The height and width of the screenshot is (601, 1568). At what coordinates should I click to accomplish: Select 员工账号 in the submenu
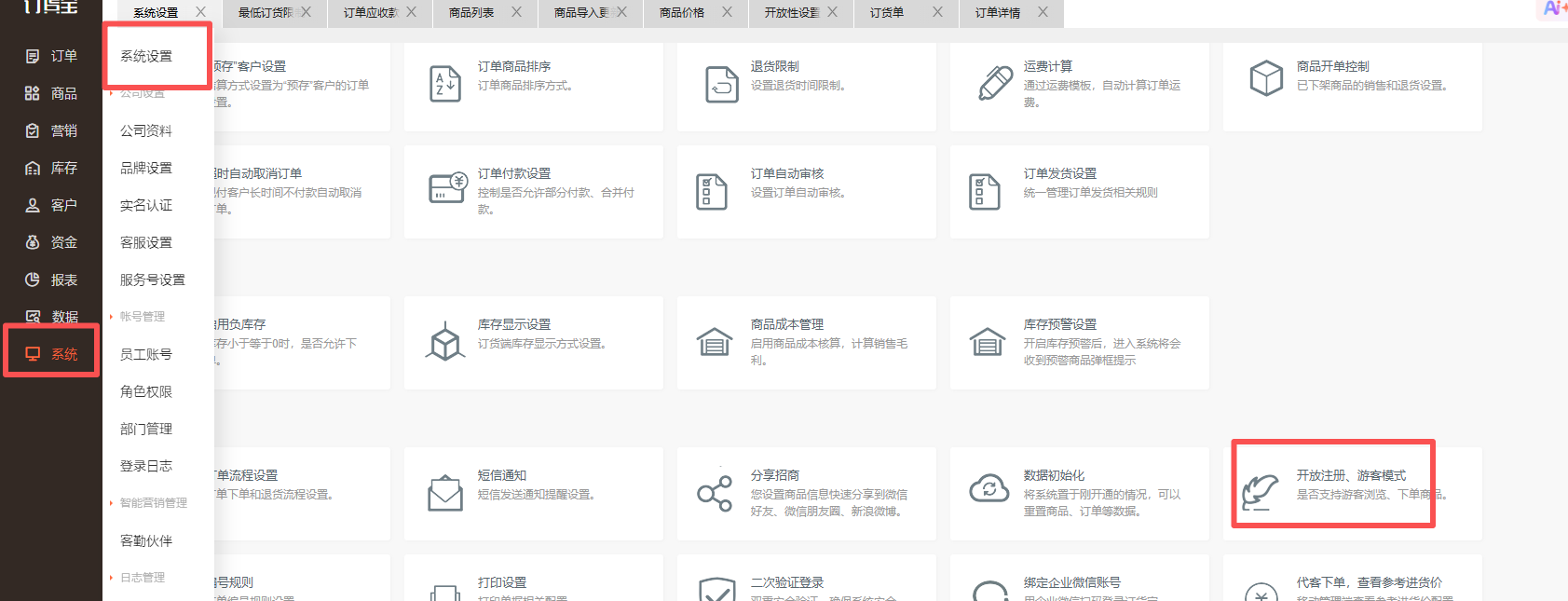[x=146, y=354]
